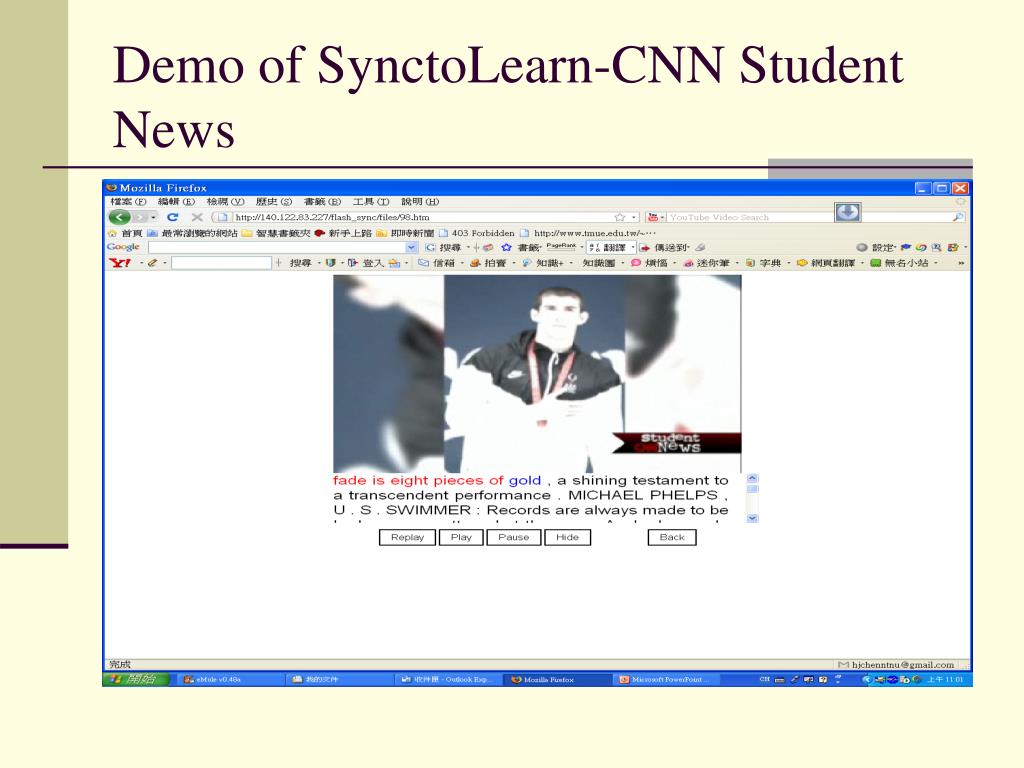Open the www.tmue.edu.tw bookmark
Screen dimensions: 1024x768
[588, 233]
